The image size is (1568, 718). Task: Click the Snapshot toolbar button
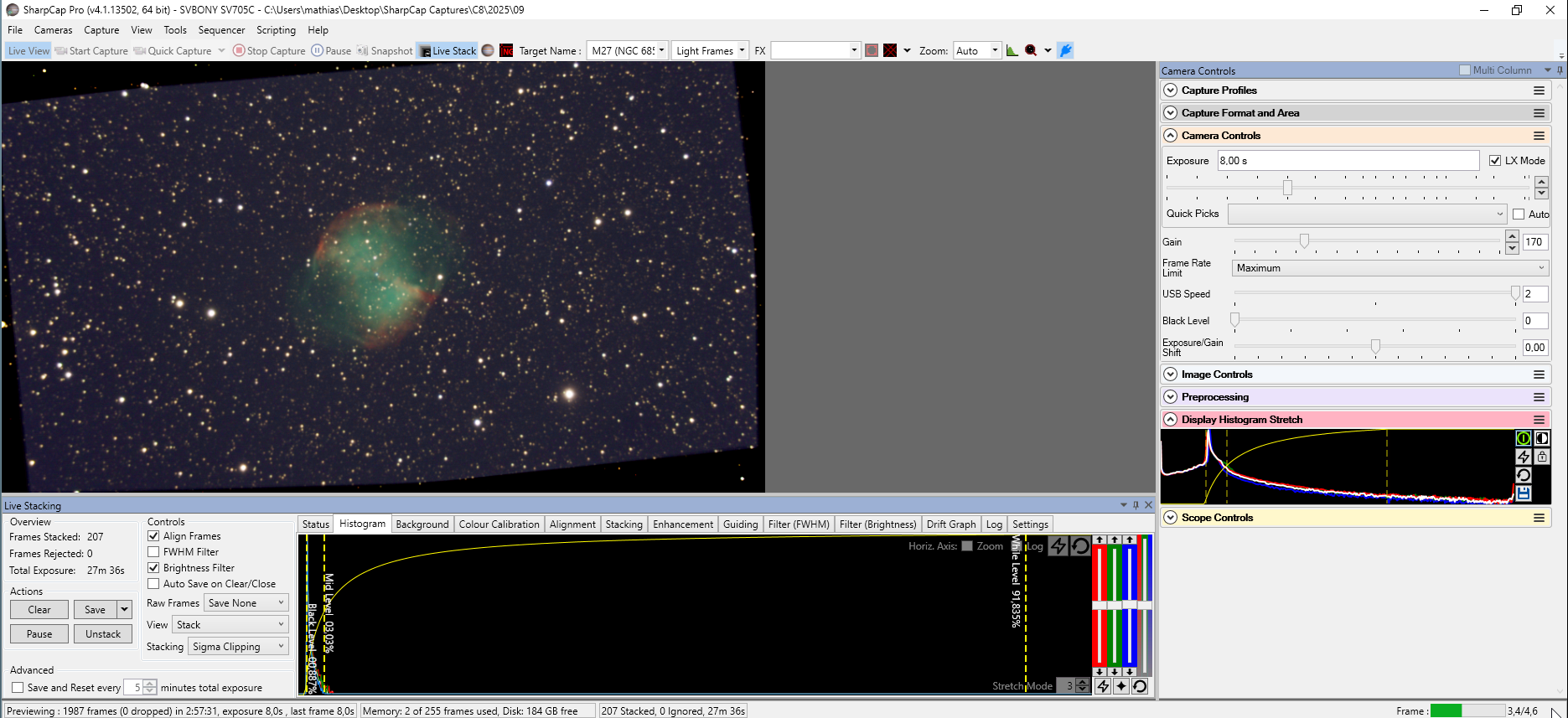tap(386, 50)
